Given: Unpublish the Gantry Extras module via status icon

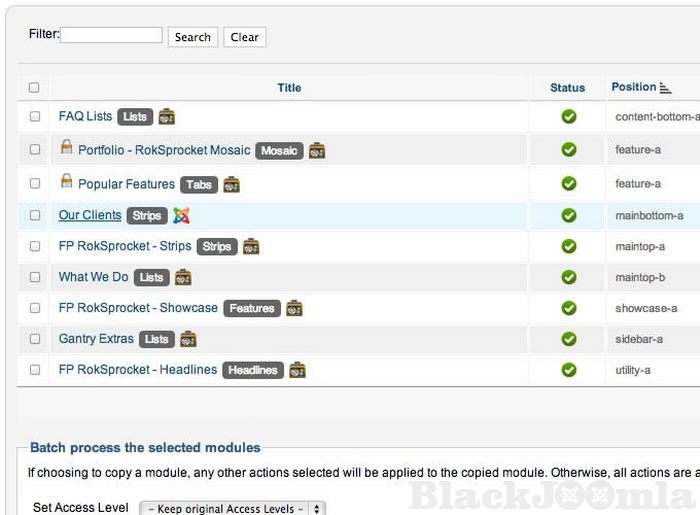Looking at the screenshot, I should 568,339.
